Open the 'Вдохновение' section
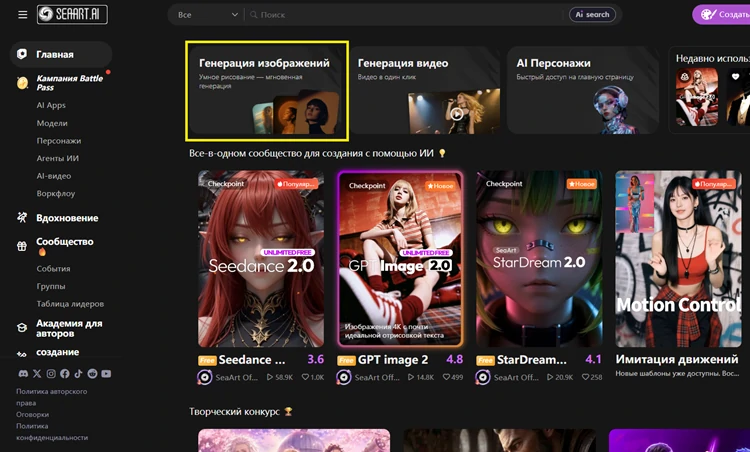Image resolution: width=750 pixels, height=452 pixels. [67, 218]
